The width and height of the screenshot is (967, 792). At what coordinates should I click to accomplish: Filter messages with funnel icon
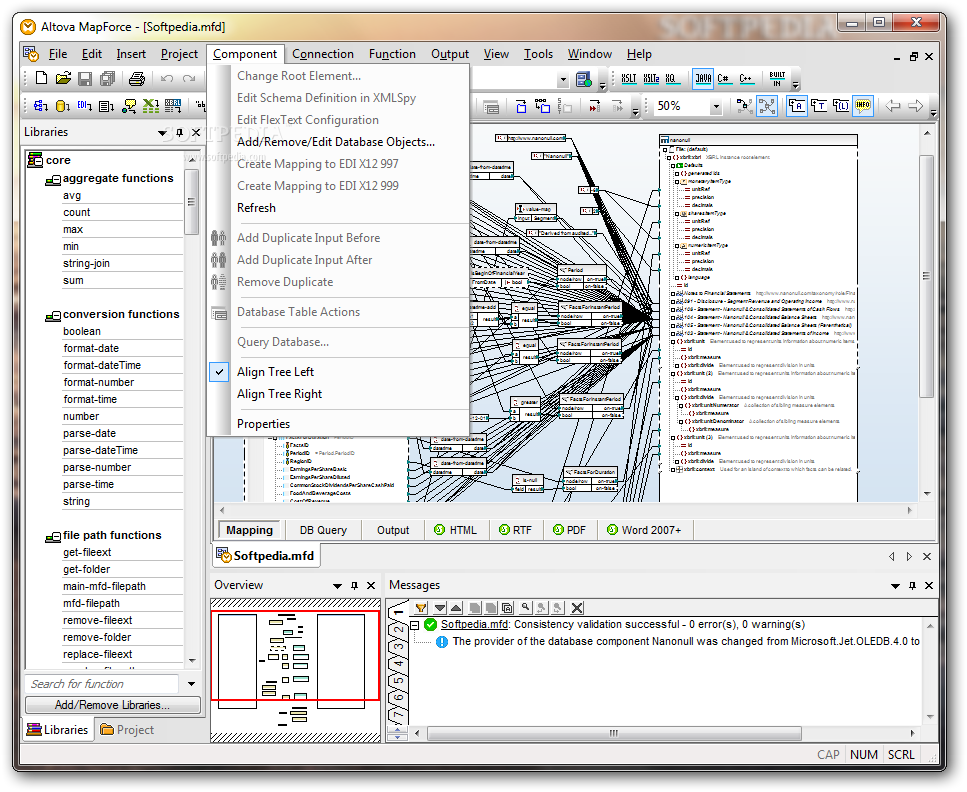(421, 608)
